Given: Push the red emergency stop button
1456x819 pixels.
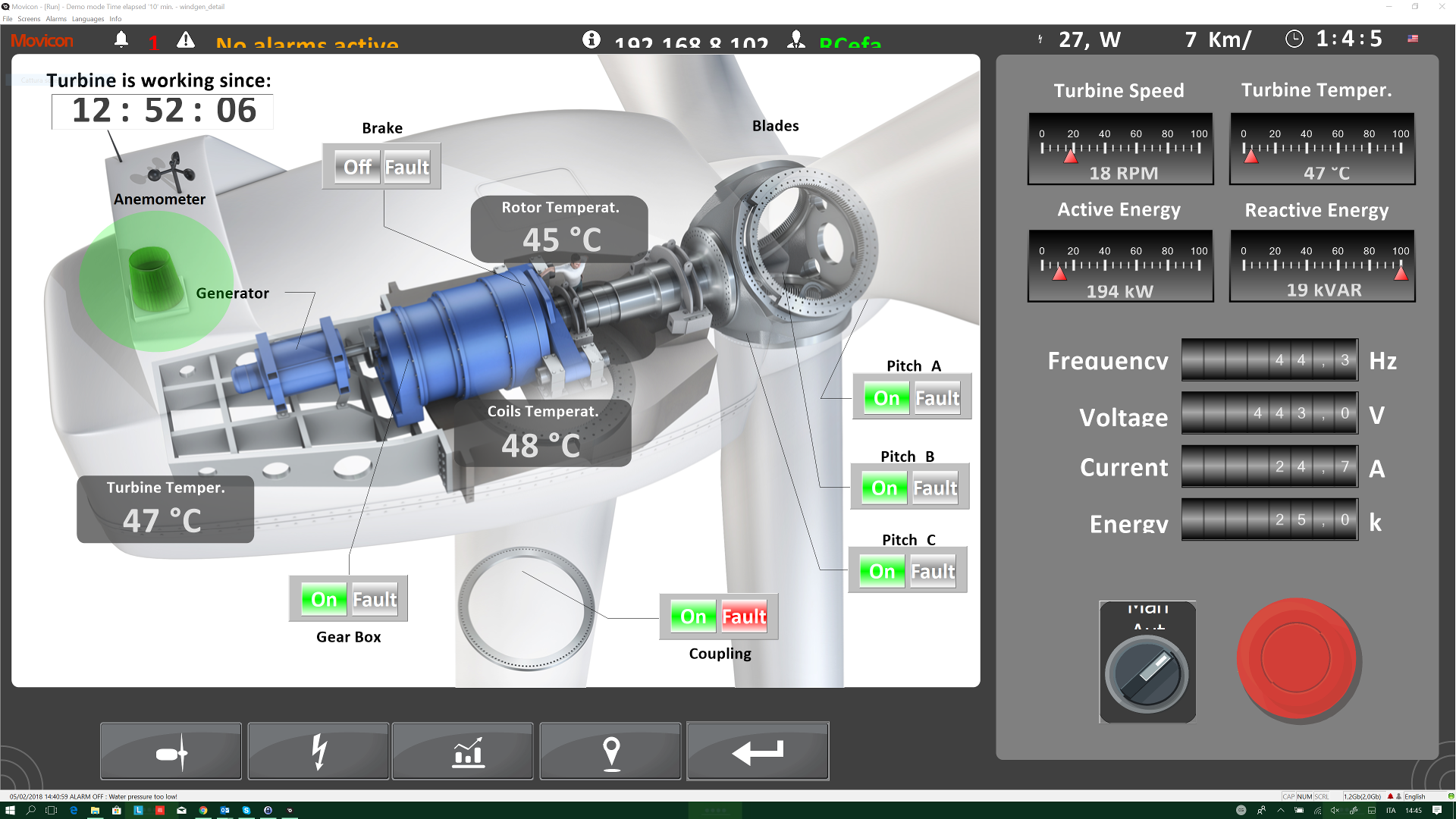Looking at the screenshot, I should [x=1297, y=658].
